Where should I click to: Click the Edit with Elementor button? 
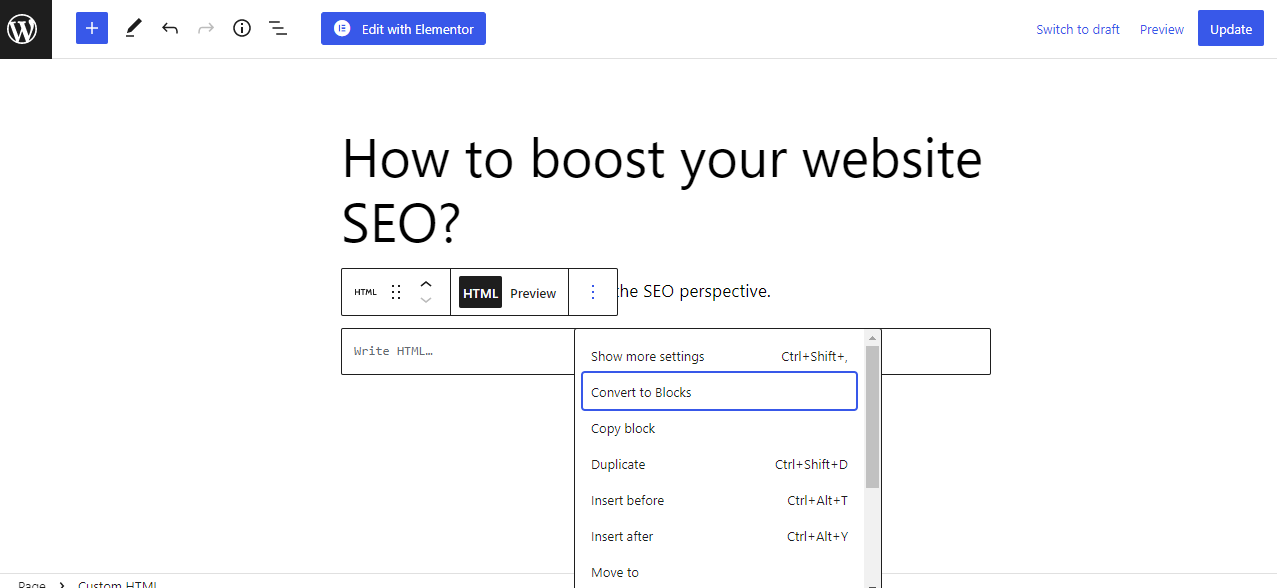point(403,28)
